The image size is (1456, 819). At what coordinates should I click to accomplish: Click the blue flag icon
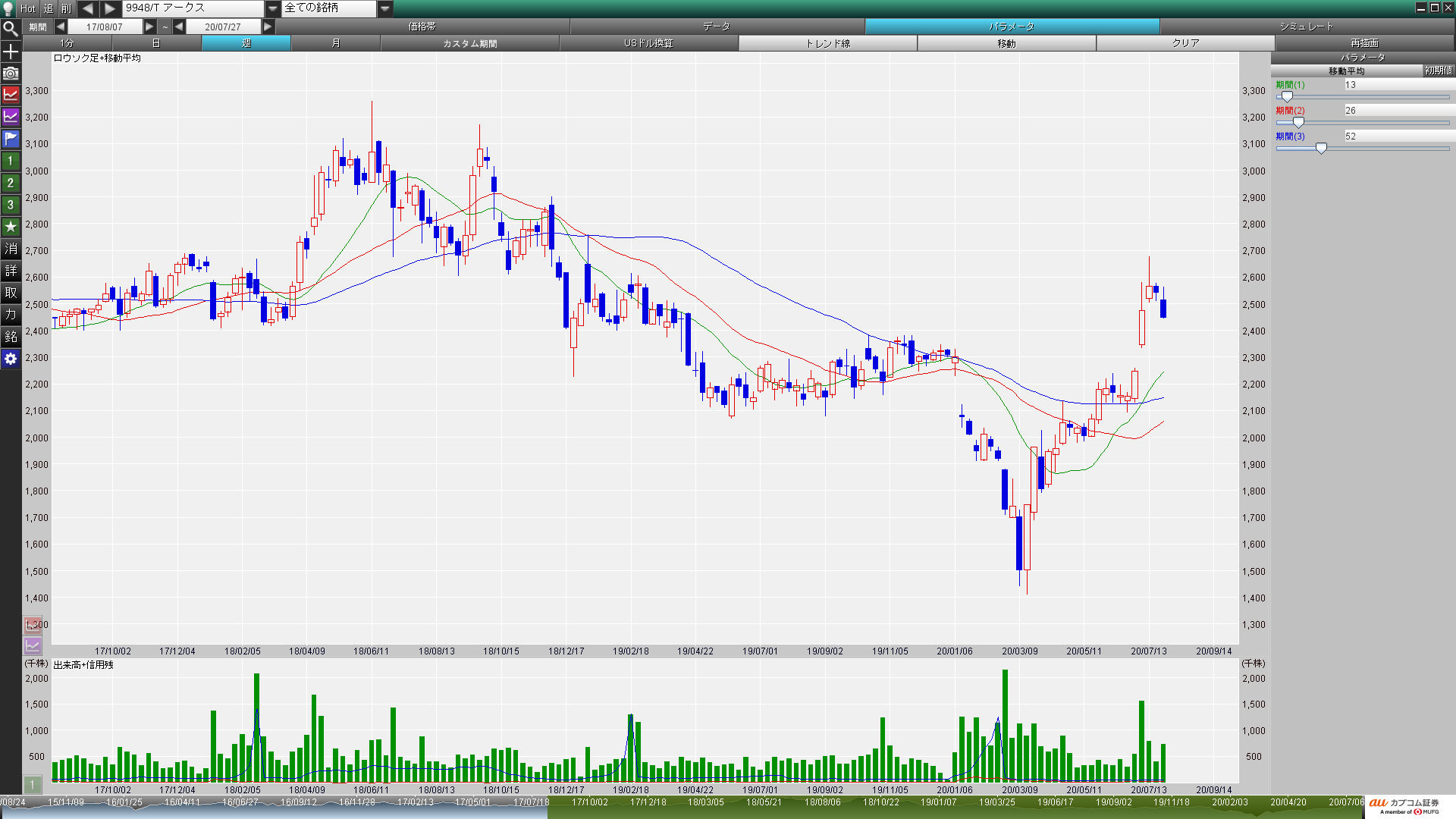(x=11, y=139)
